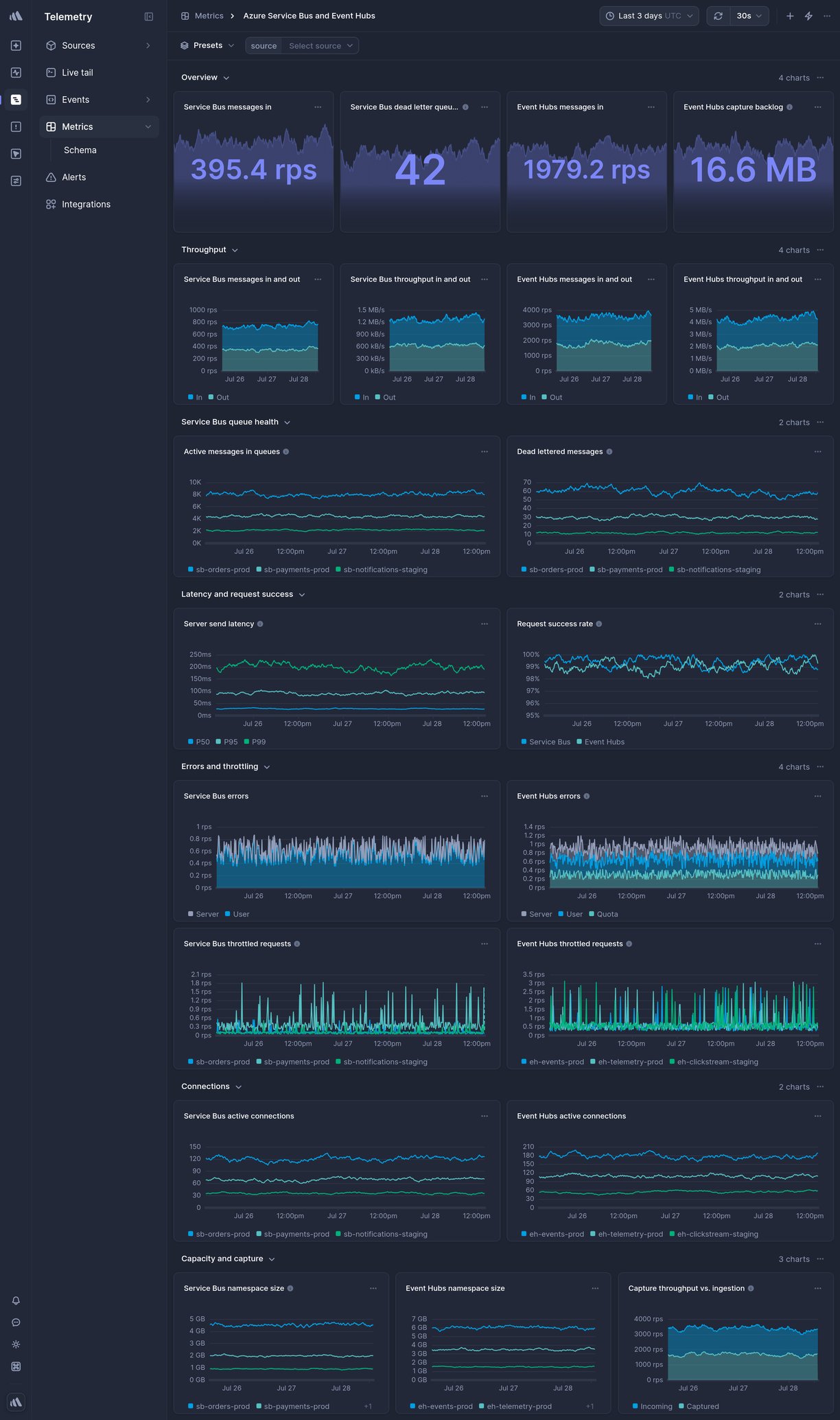Toggle Out series on Event Hubs throughput chart

coord(719,398)
